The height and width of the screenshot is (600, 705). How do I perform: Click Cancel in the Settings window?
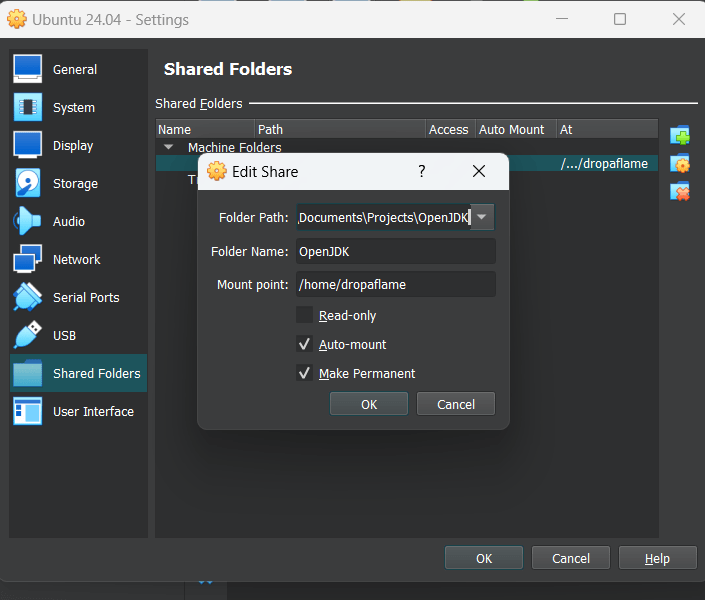click(571, 558)
